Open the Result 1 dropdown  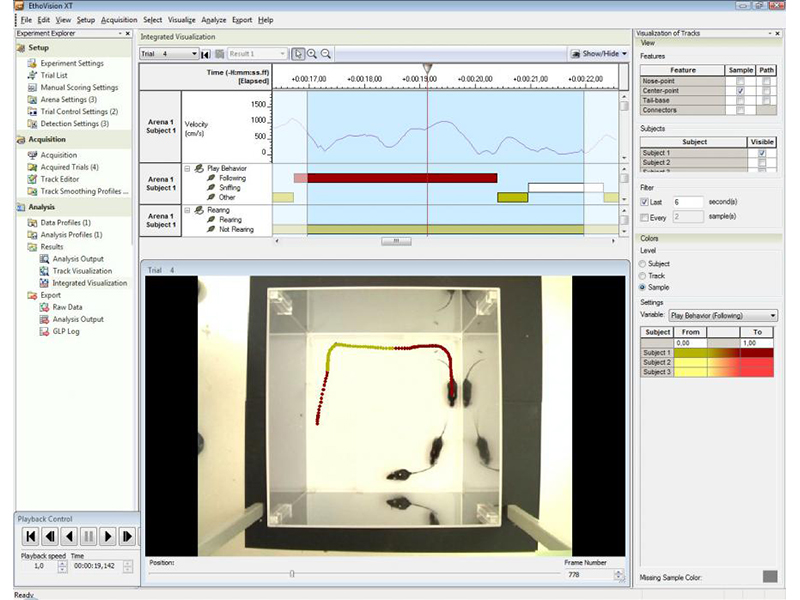point(283,52)
